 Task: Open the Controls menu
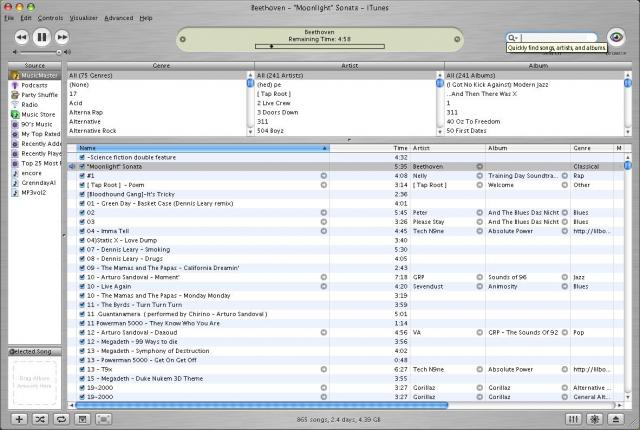(x=50, y=18)
